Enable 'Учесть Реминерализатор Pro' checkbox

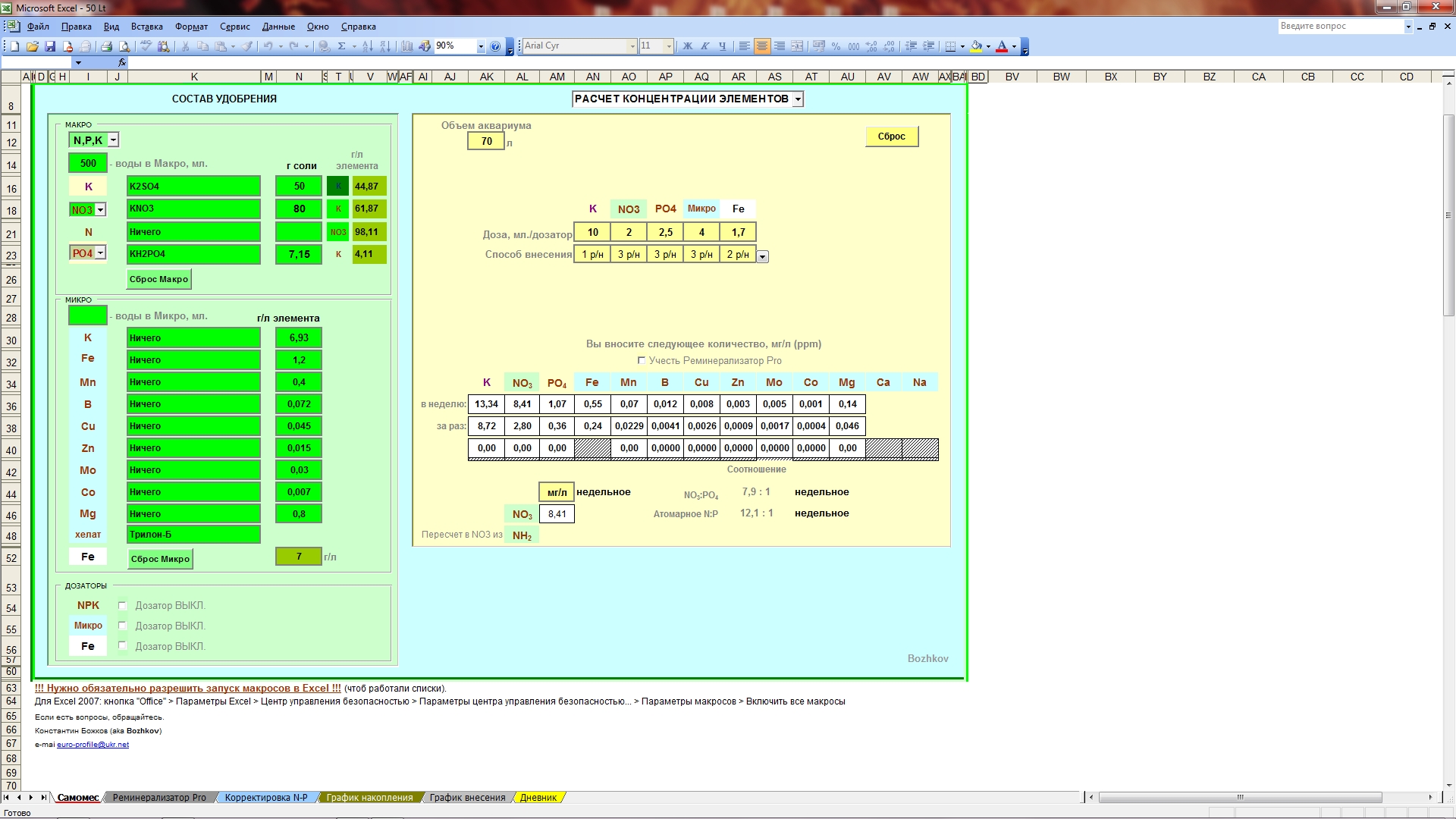[642, 361]
